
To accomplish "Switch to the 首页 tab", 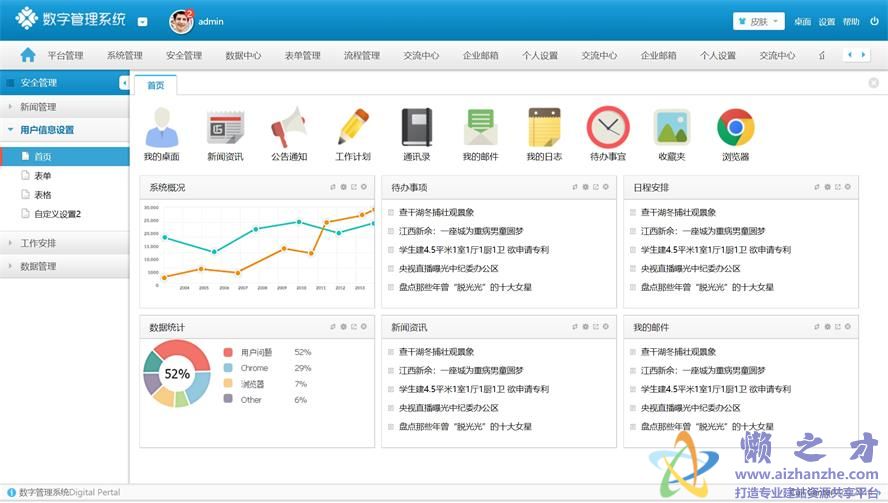I will [x=156, y=85].
